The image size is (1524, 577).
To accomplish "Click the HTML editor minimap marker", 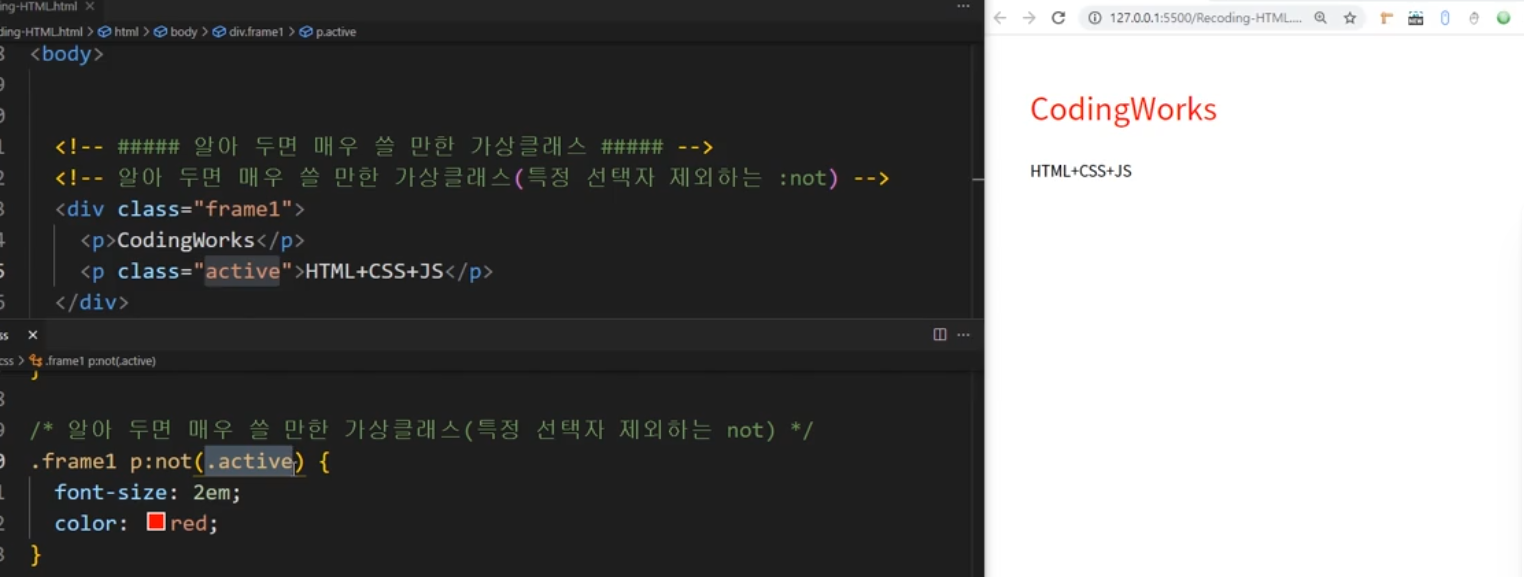I will point(979,178).
